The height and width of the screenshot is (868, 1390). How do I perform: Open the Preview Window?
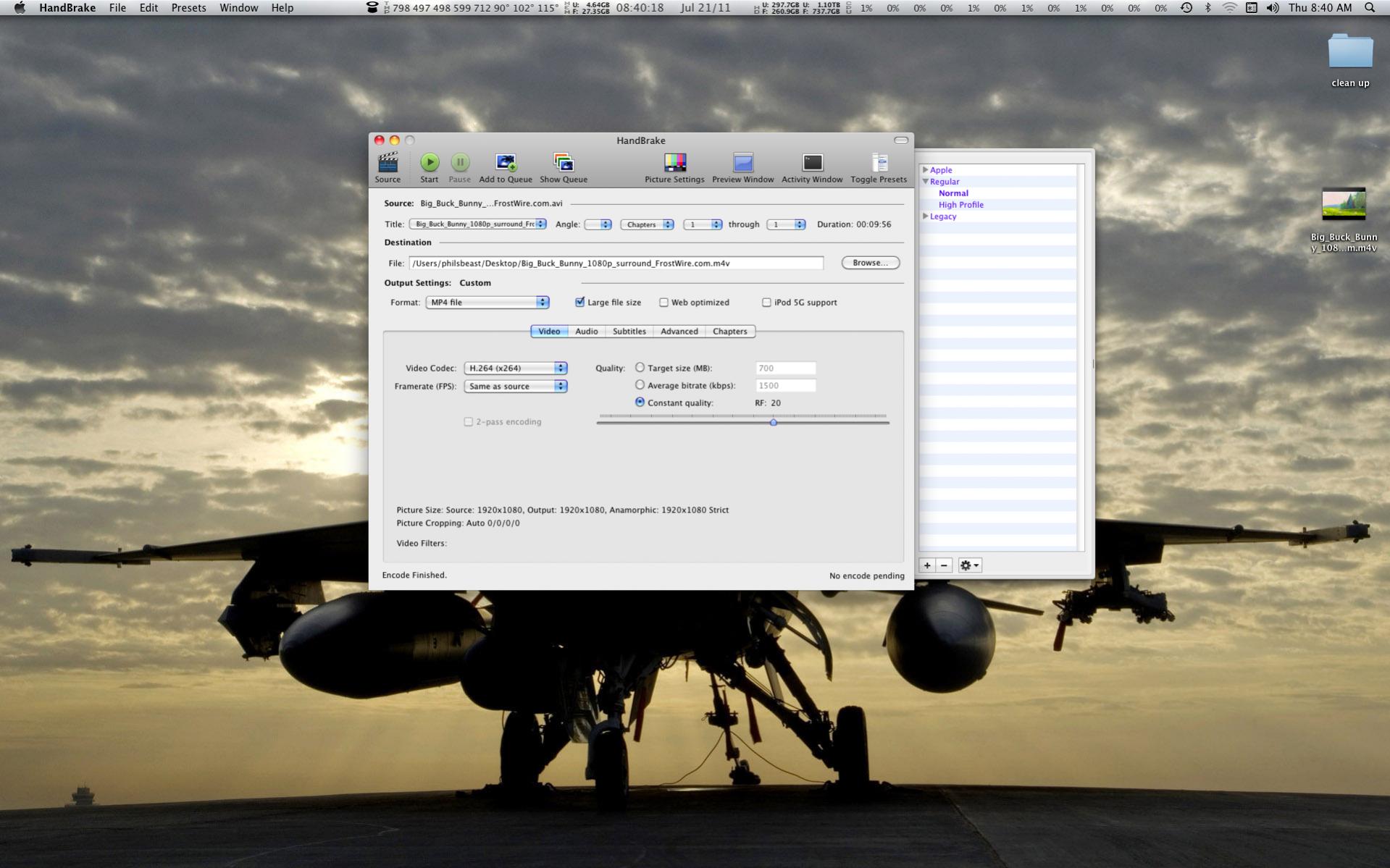click(742, 163)
